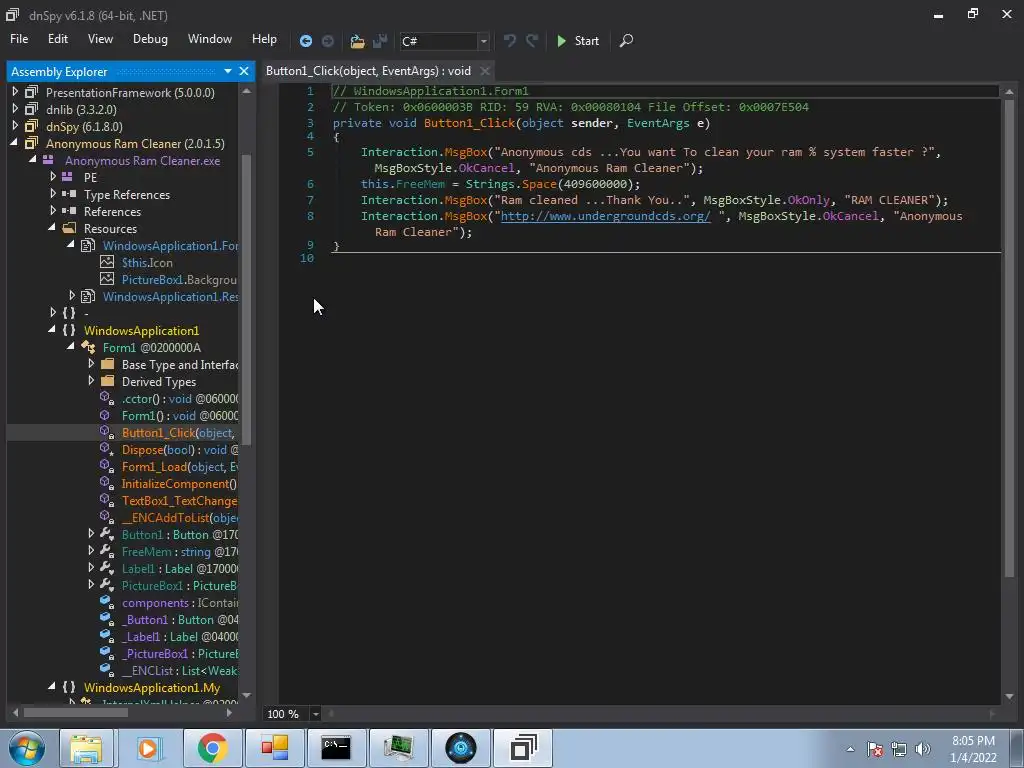Viewport: 1024px width, 768px height.
Task: Click the Assembly Explorer horizontal scrollbar
Action: [x=75, y=712]
